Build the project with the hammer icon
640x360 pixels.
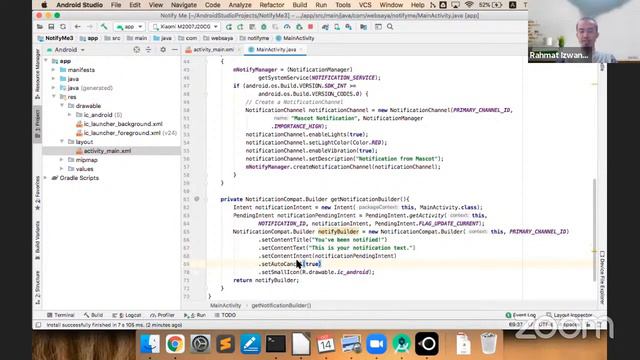coord(104,27)
